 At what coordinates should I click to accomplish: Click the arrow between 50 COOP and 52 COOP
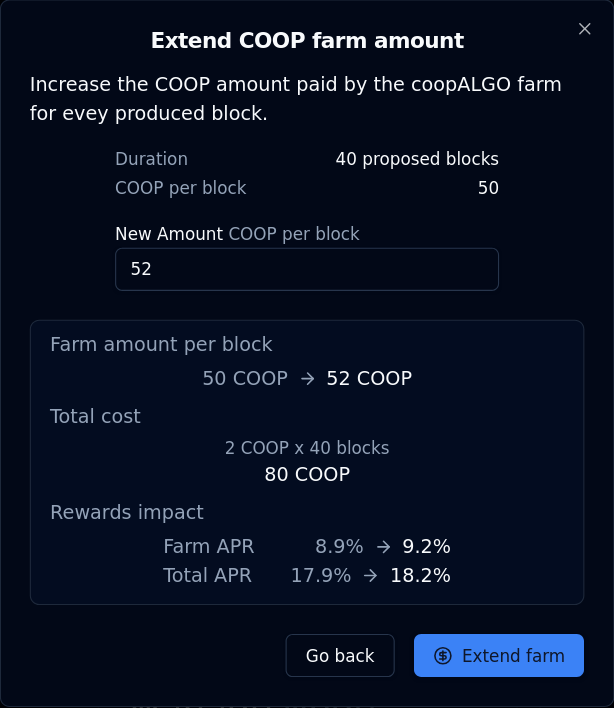[x=307, y=379]
